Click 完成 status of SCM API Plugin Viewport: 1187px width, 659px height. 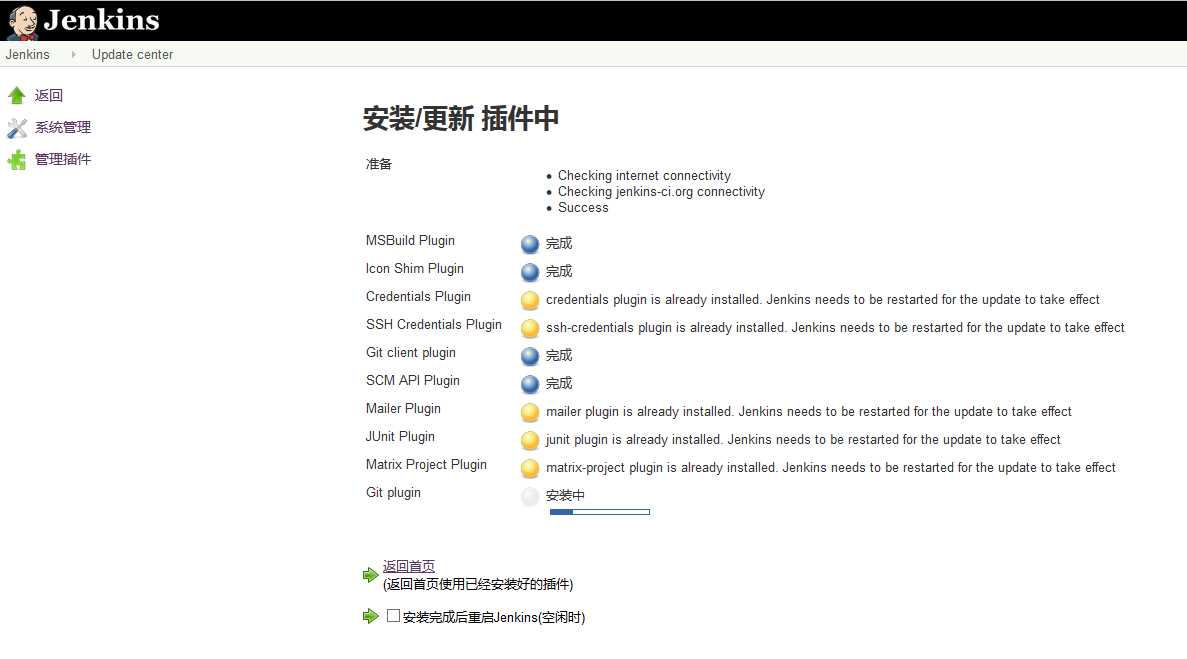click(x=559, y=384)
